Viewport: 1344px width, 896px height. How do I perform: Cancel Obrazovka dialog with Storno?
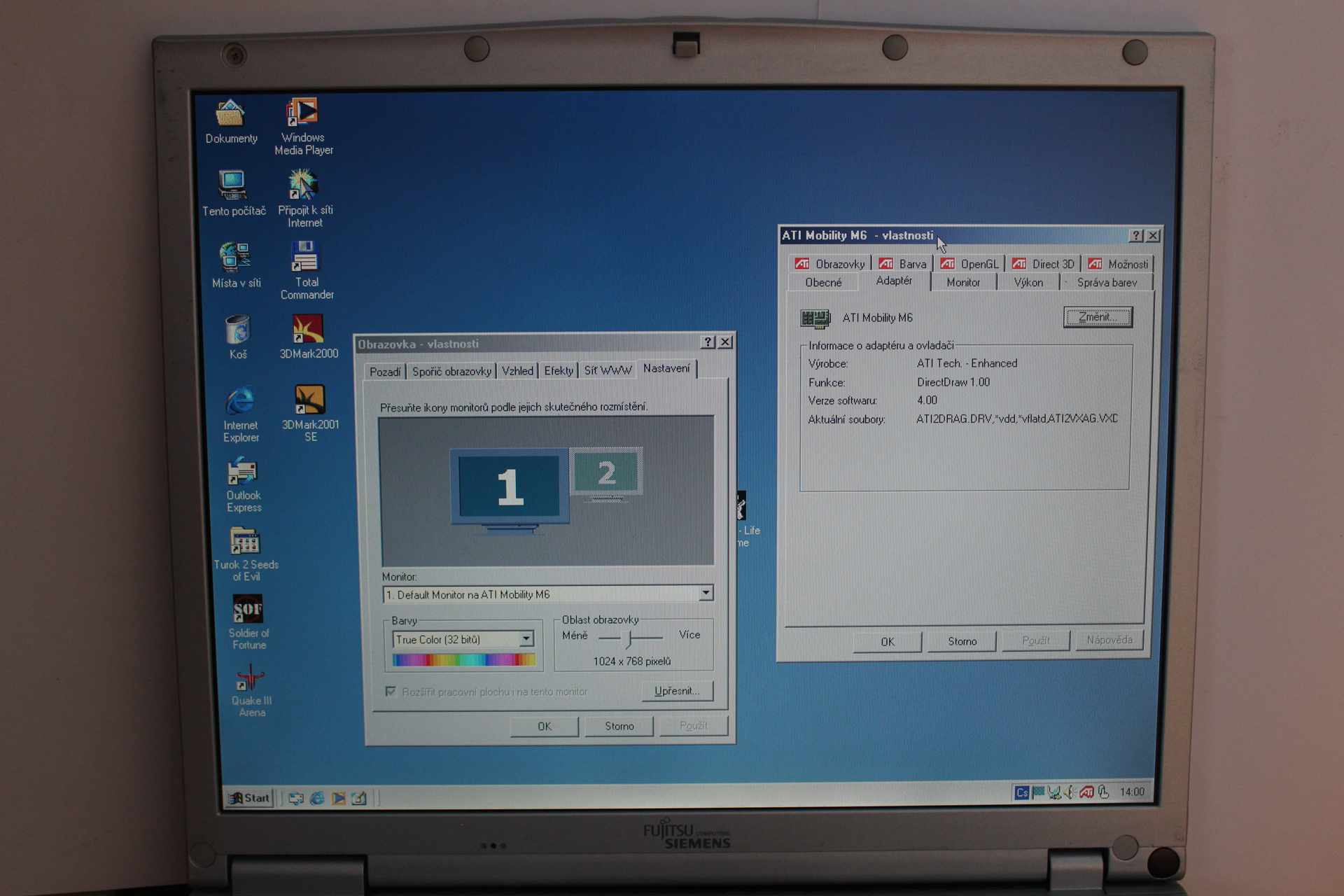coord(619,726)
